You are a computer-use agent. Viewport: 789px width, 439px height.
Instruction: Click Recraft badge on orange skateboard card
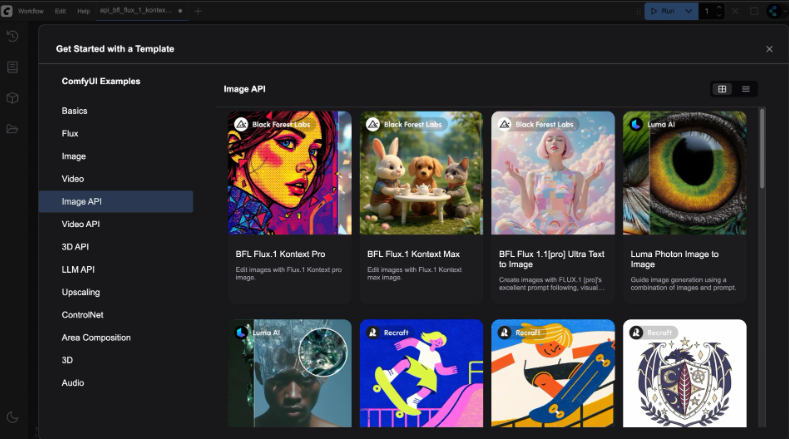tap(521, 332)
